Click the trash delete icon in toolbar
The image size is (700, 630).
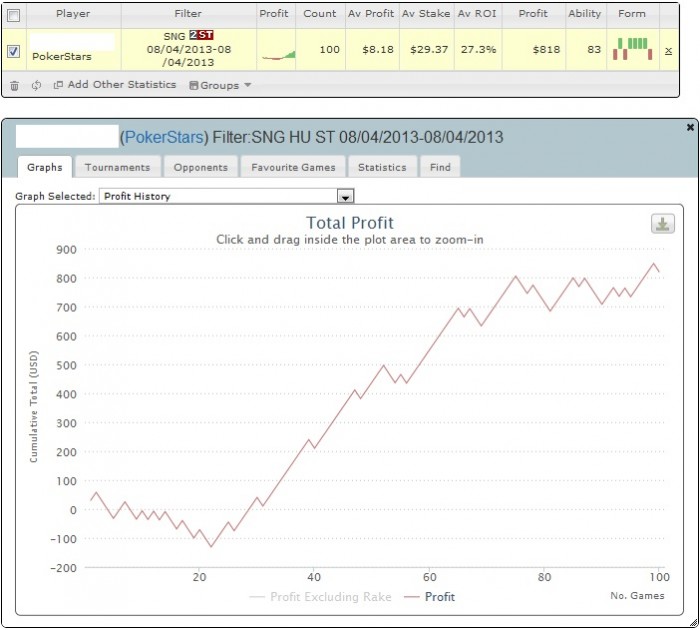pyautogui.click(x=14, y=85)
